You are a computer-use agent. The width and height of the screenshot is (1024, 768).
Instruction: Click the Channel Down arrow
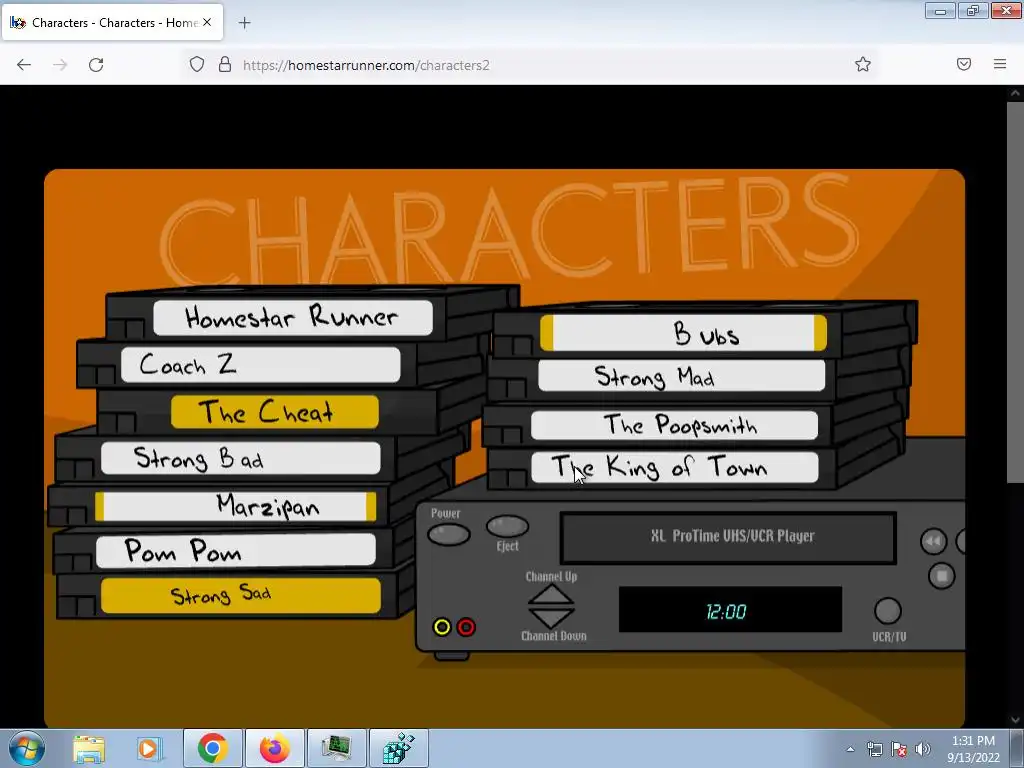[551, 617]
